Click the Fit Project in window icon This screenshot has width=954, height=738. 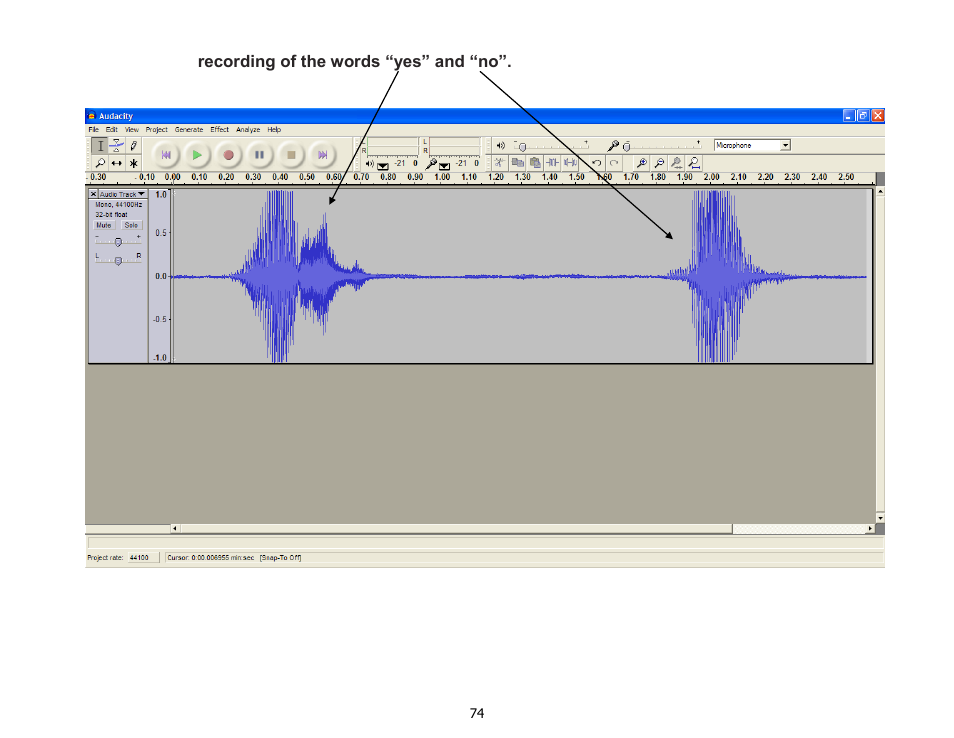(694, 162)
